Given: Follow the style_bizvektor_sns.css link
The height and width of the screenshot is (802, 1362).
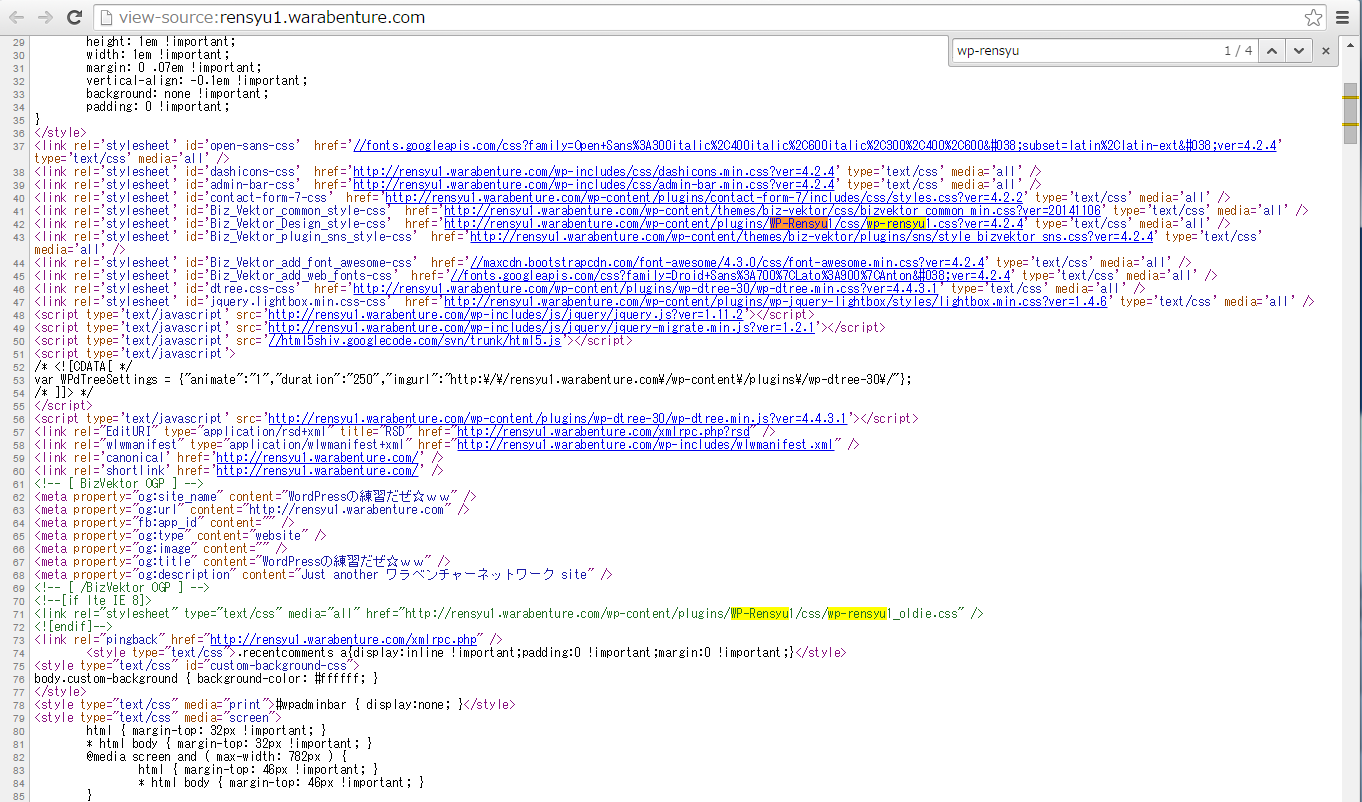Looking at the screenshot, I should click(x=811, y=237).
